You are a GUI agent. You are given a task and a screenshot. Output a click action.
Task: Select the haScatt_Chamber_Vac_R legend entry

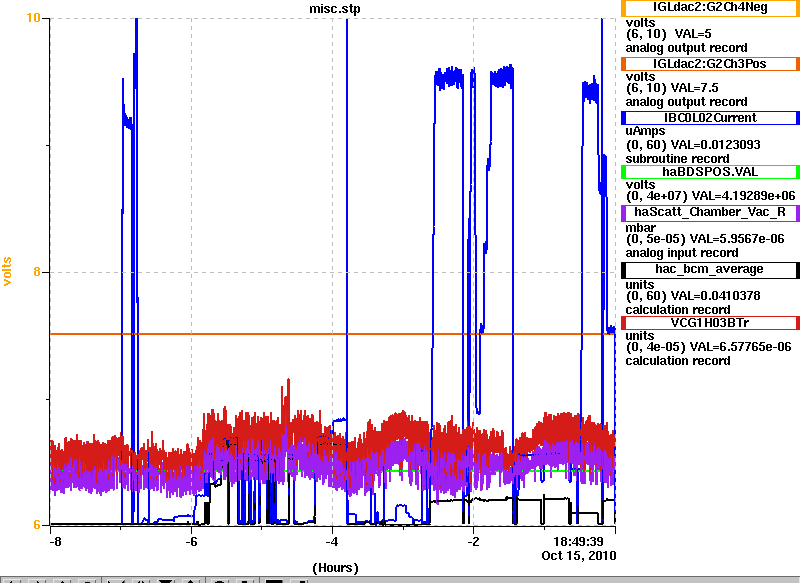pyautogui.click(x=710, y=213)
